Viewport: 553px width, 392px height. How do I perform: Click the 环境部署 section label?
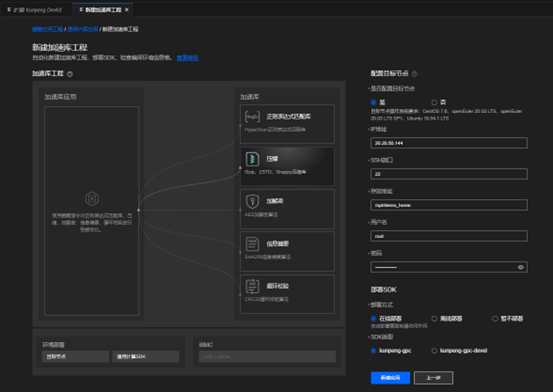point(54,345)
